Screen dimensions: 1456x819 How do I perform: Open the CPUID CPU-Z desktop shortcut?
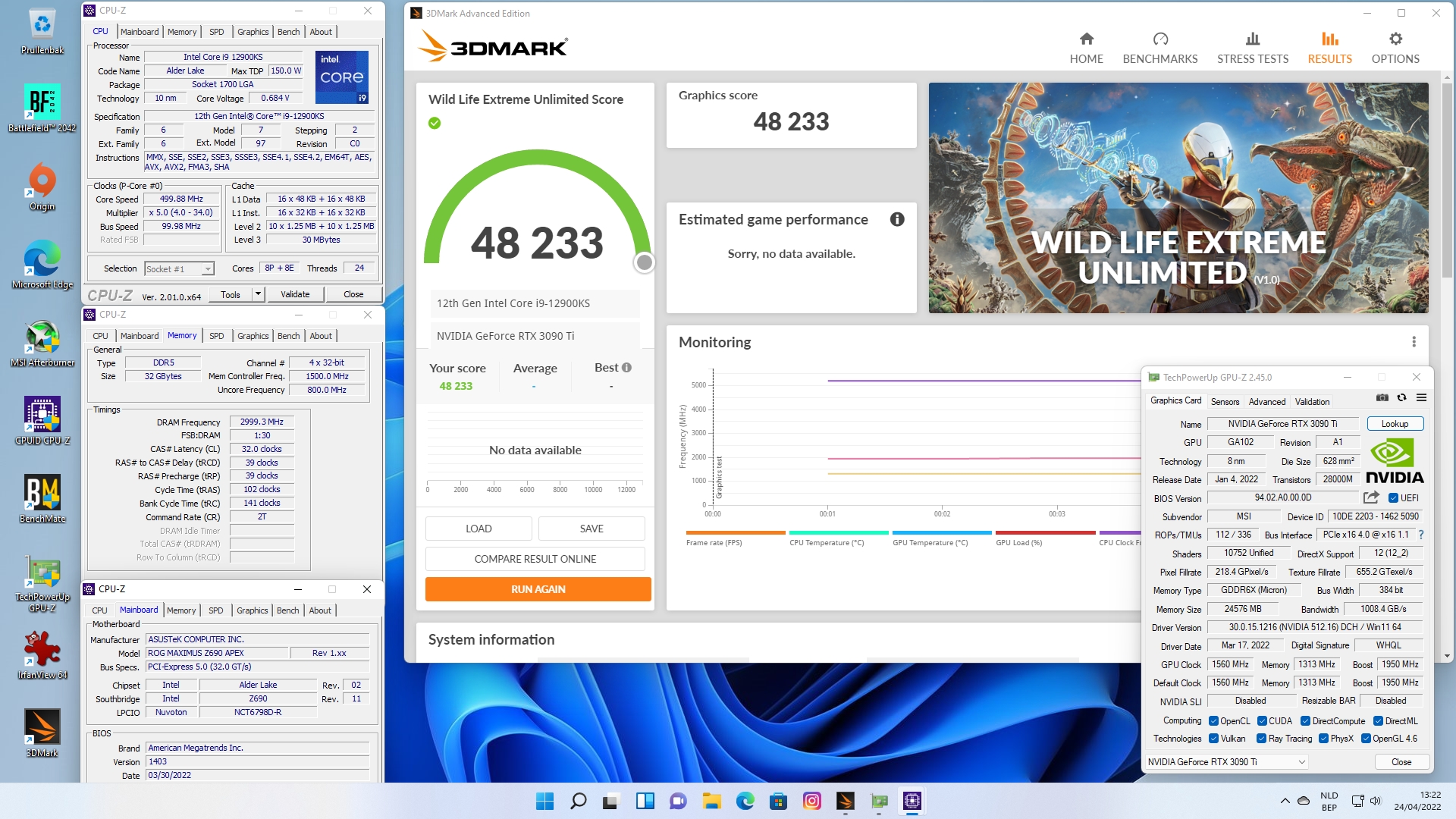click(42, 421)
